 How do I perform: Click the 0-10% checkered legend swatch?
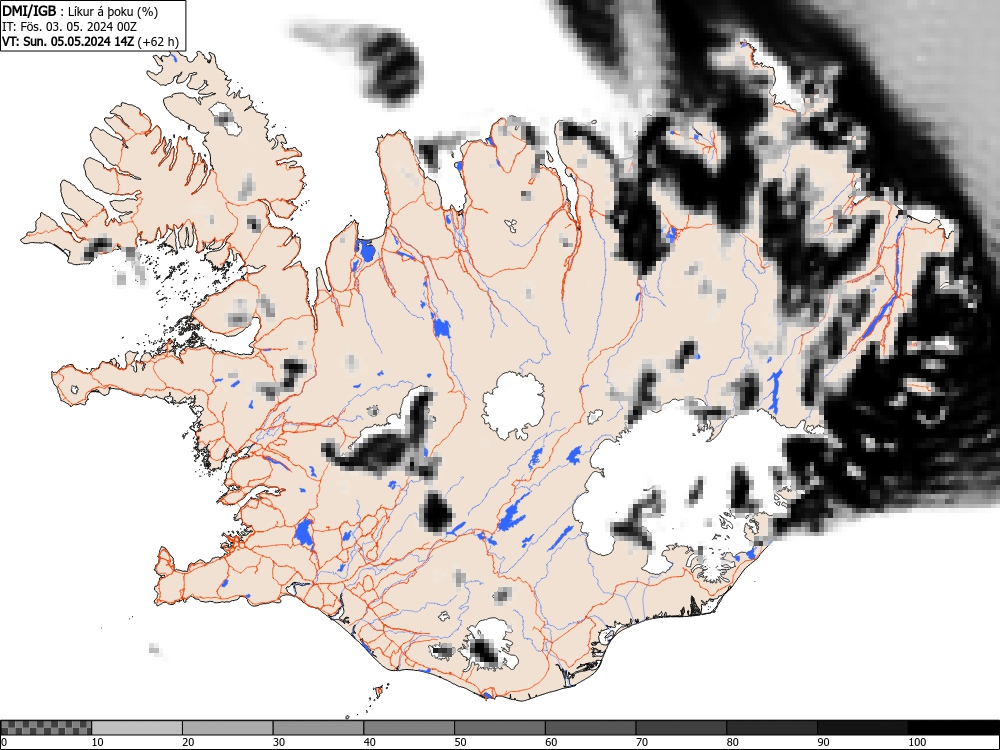[x=46, y=728]
